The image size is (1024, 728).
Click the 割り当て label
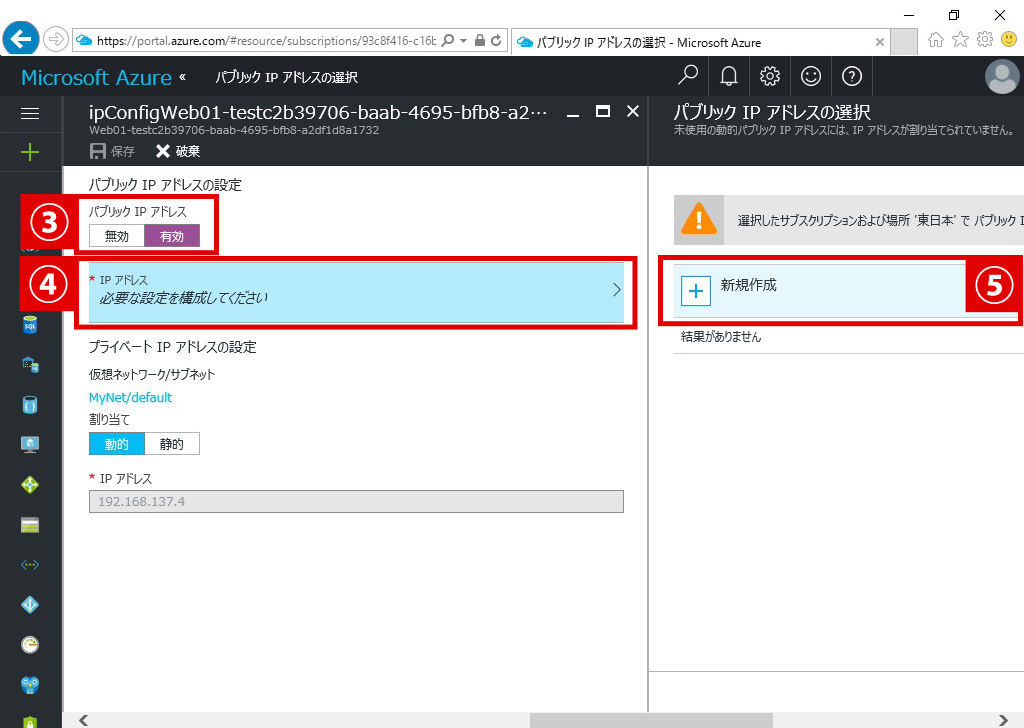(109, 419)
